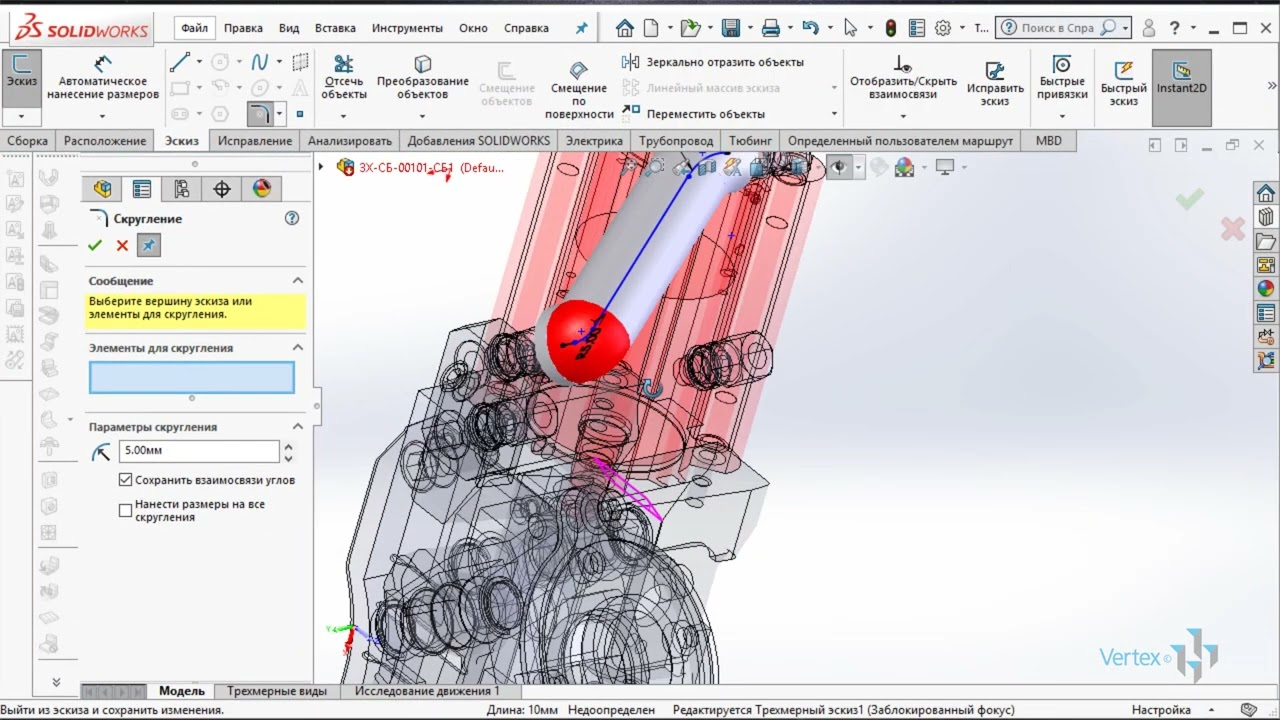
Task: Open the Spline tool dropdown arrow
Action: coord(279,62)
